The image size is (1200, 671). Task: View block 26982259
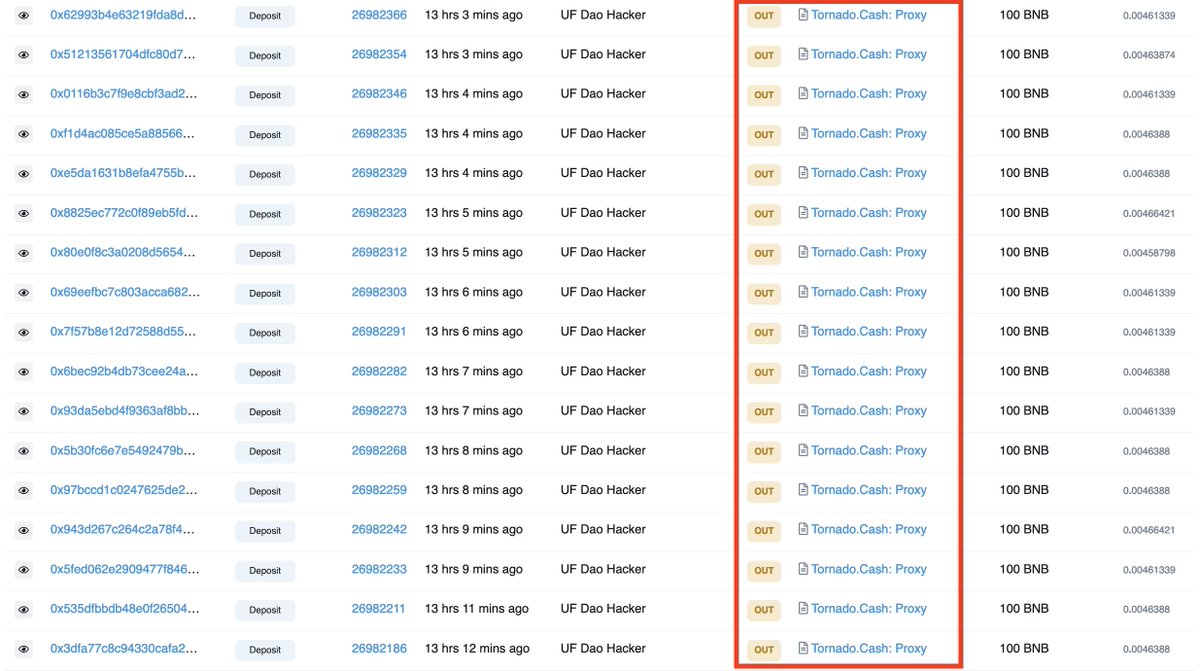[x=379, y=490]
